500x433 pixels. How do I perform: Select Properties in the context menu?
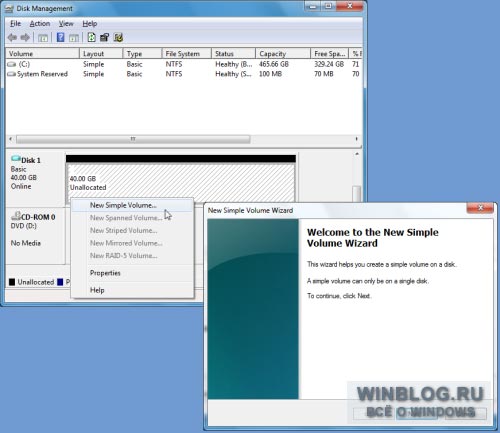(x=132, y=273)
